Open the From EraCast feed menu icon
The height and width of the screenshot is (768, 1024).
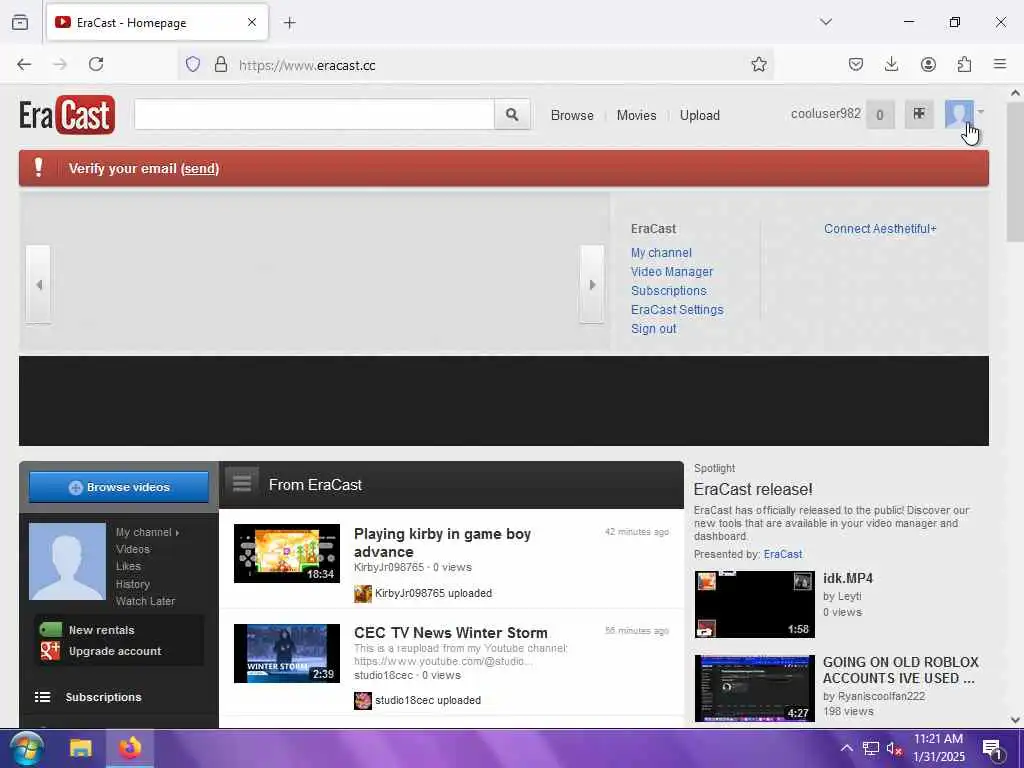(242, 483)
